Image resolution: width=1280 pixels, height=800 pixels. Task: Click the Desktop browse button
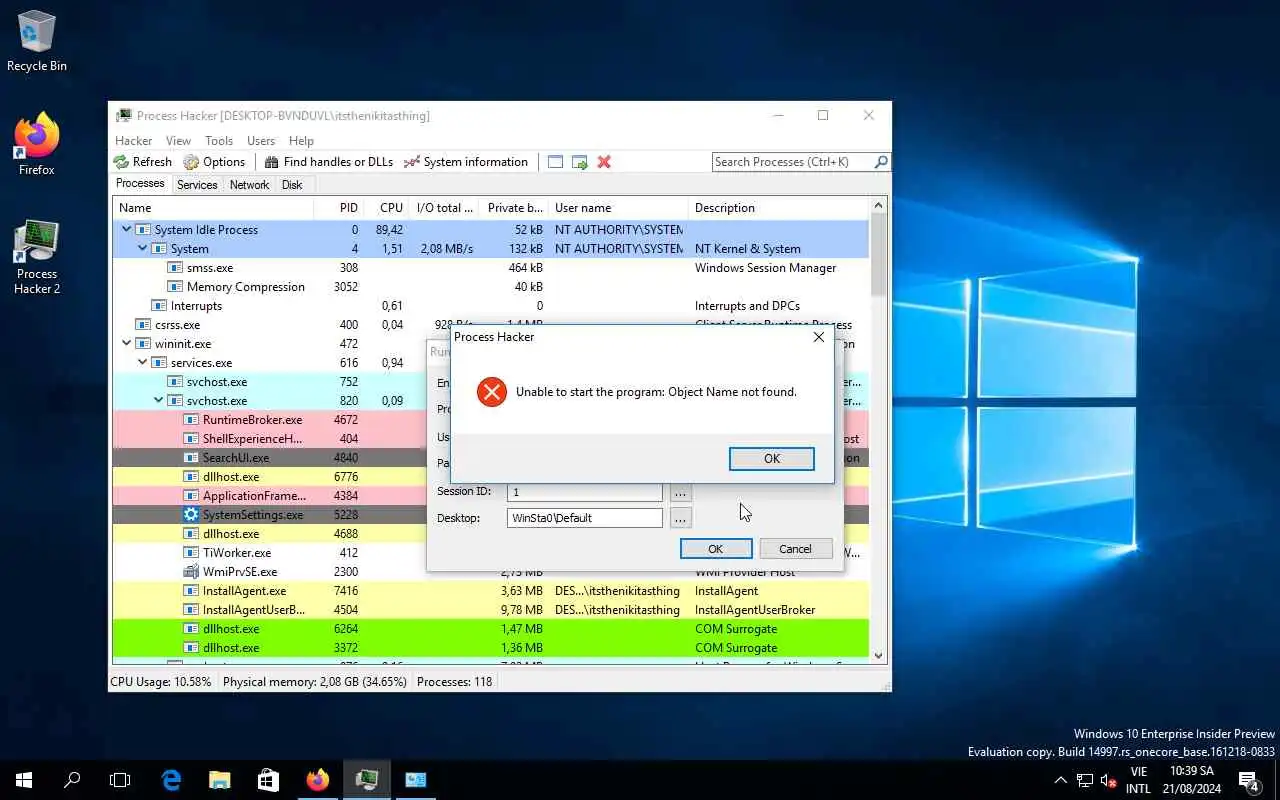(680, 518)
